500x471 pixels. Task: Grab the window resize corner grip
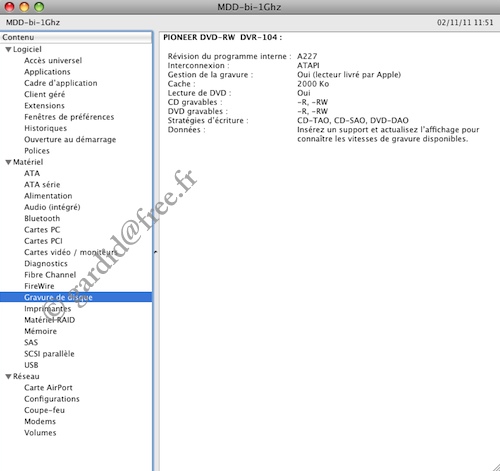pyautogui.click(x=495, y=467)
